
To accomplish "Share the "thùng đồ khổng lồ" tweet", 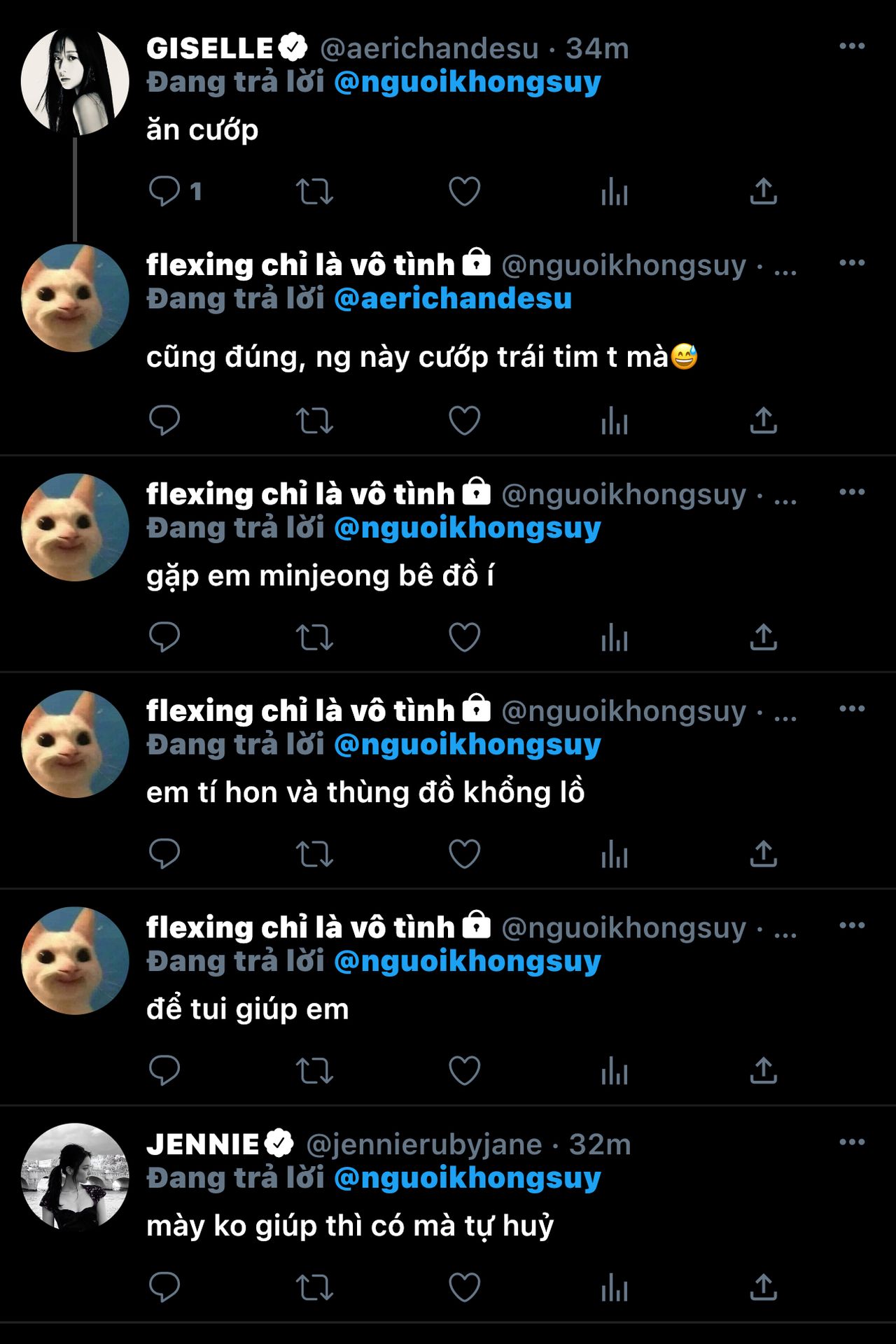I will coord(763,854).
